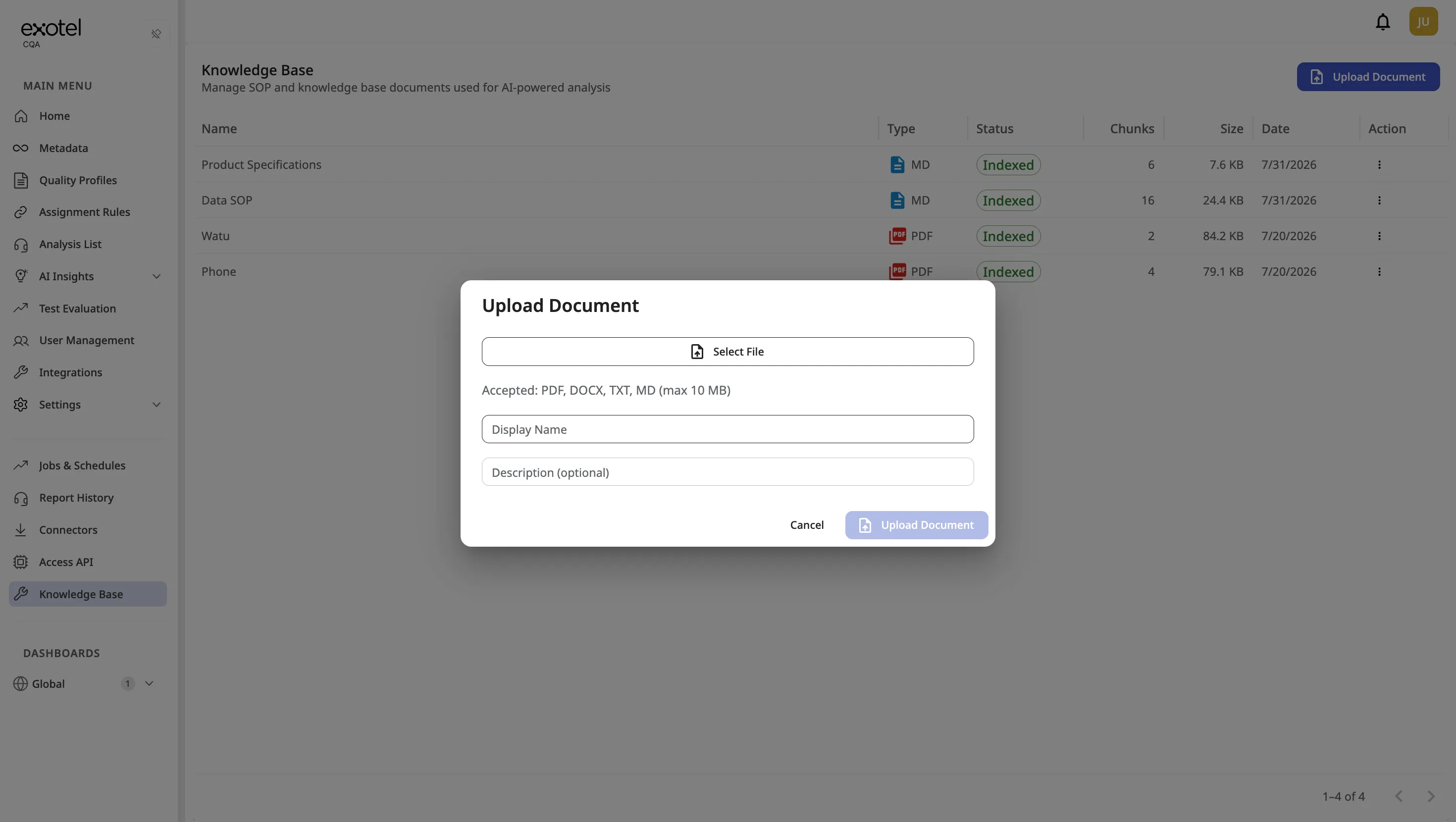Image resolution: width=1456 pixels, height=822 pixels.
Task: Open Assignment Rules menu item
Action: pos(88,212)
